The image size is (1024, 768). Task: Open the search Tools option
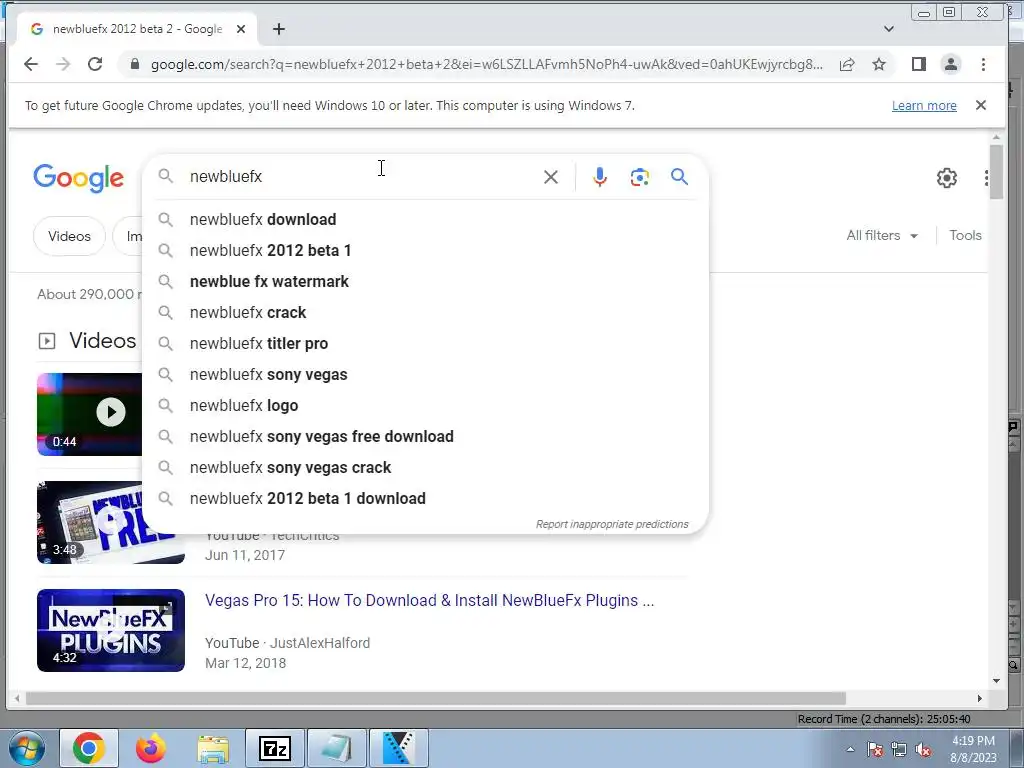click(x=965, y=235)
